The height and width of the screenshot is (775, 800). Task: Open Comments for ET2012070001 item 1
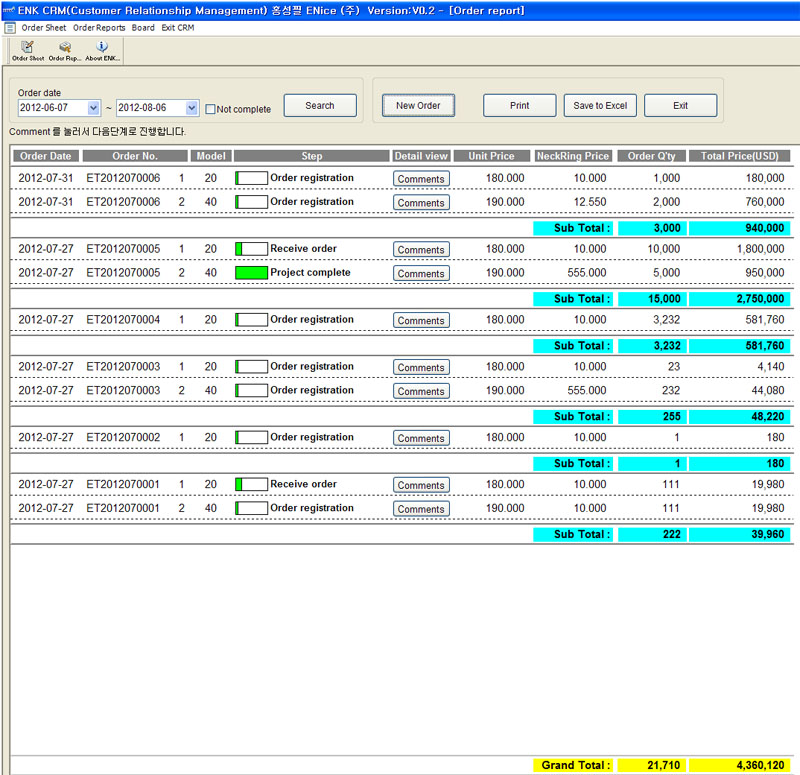pos(421,485)
